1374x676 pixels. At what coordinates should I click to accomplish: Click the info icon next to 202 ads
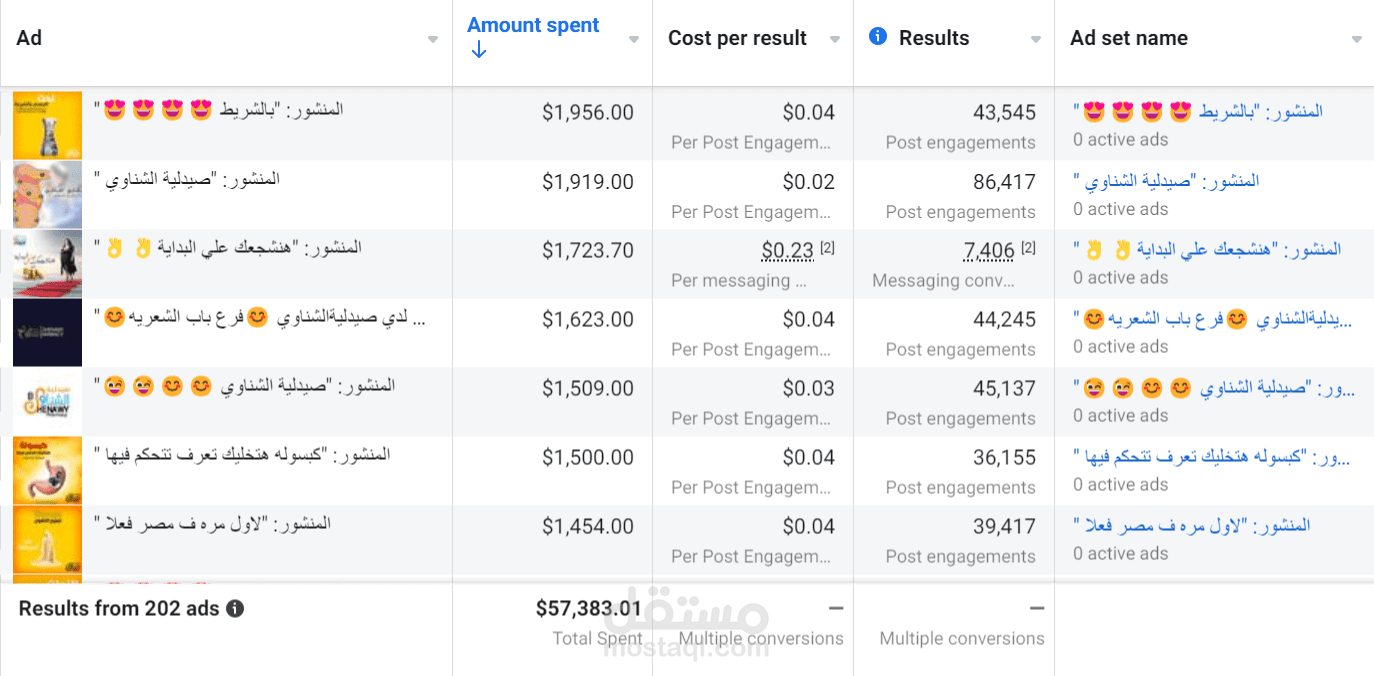coord(235,608)
